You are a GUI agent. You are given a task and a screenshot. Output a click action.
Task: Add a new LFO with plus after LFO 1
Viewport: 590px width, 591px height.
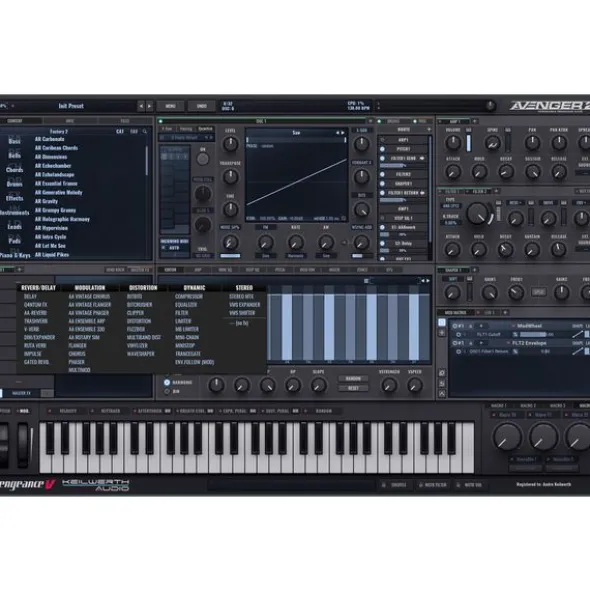pos(505,312)
